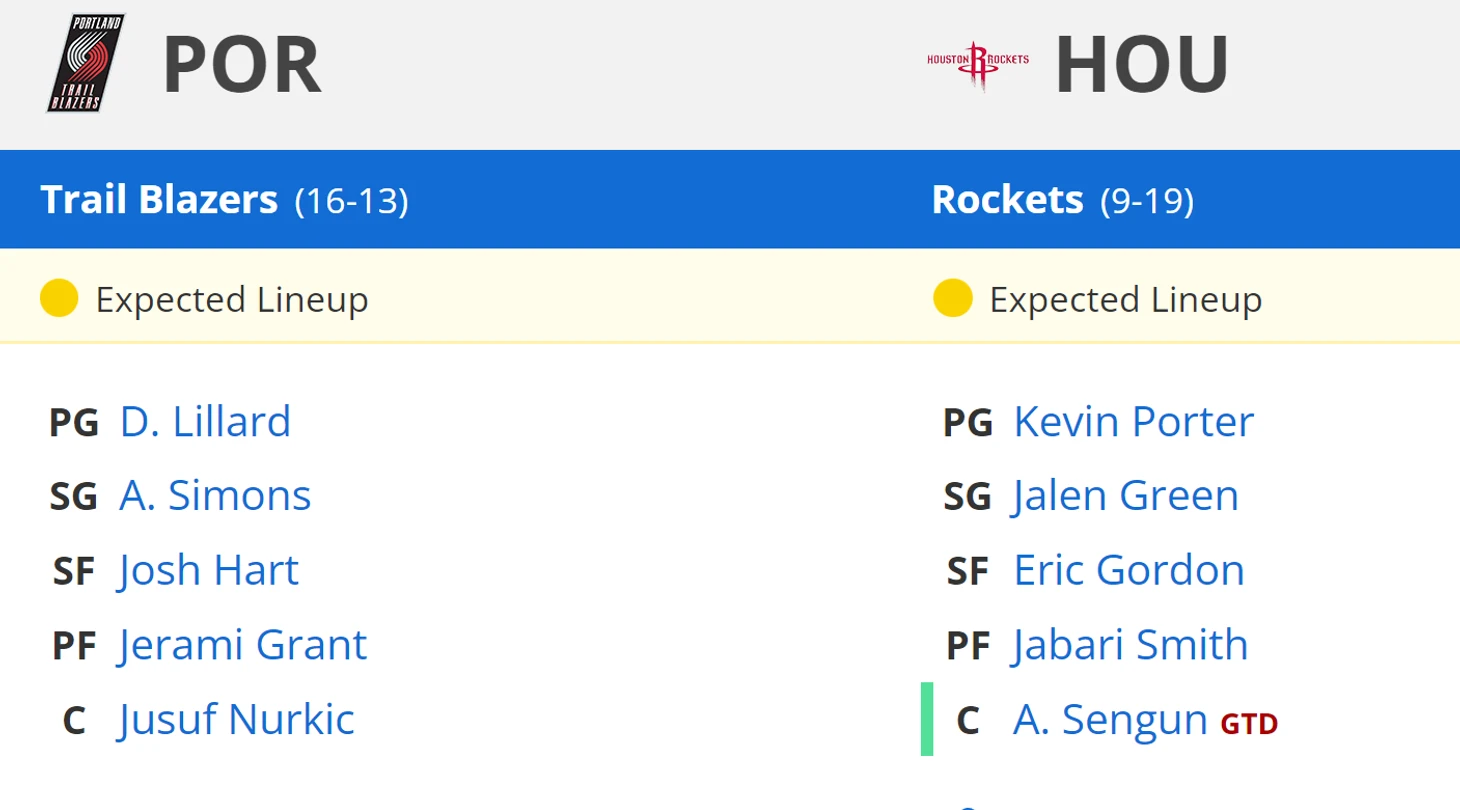Click the Portland Trail Blazers logo
The height and width of the screenshot is (810, 1460).
[x=85, y=63]
